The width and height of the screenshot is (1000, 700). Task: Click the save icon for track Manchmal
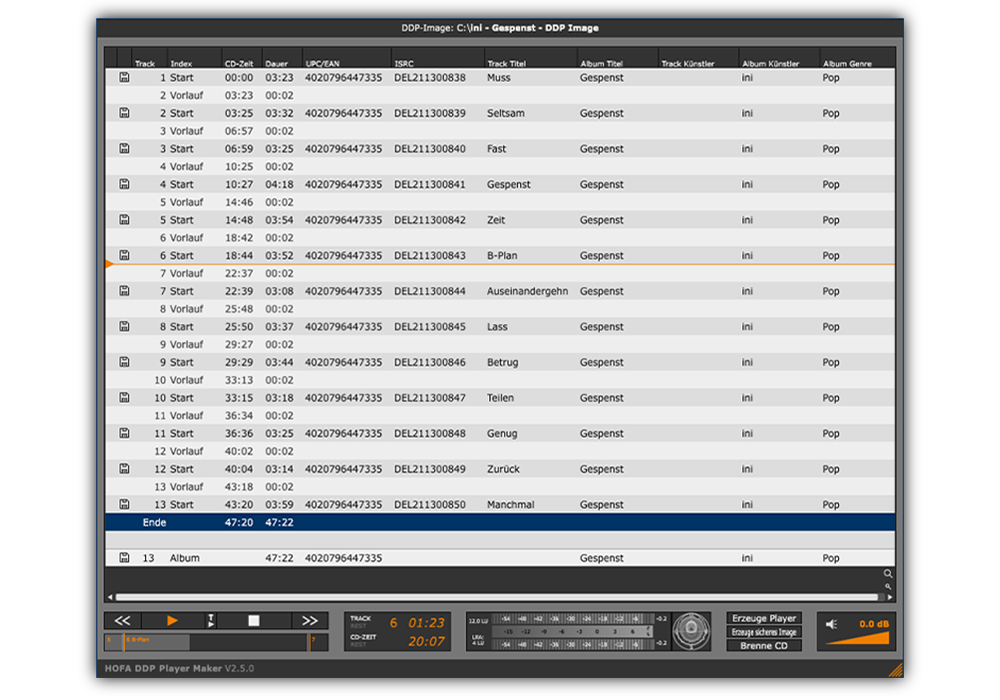click(x=124, y=504)
